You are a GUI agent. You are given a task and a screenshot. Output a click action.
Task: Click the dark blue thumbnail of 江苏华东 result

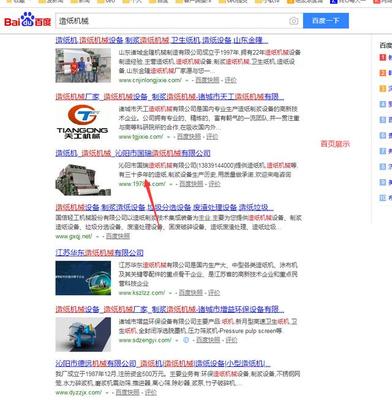click(83, 278)
